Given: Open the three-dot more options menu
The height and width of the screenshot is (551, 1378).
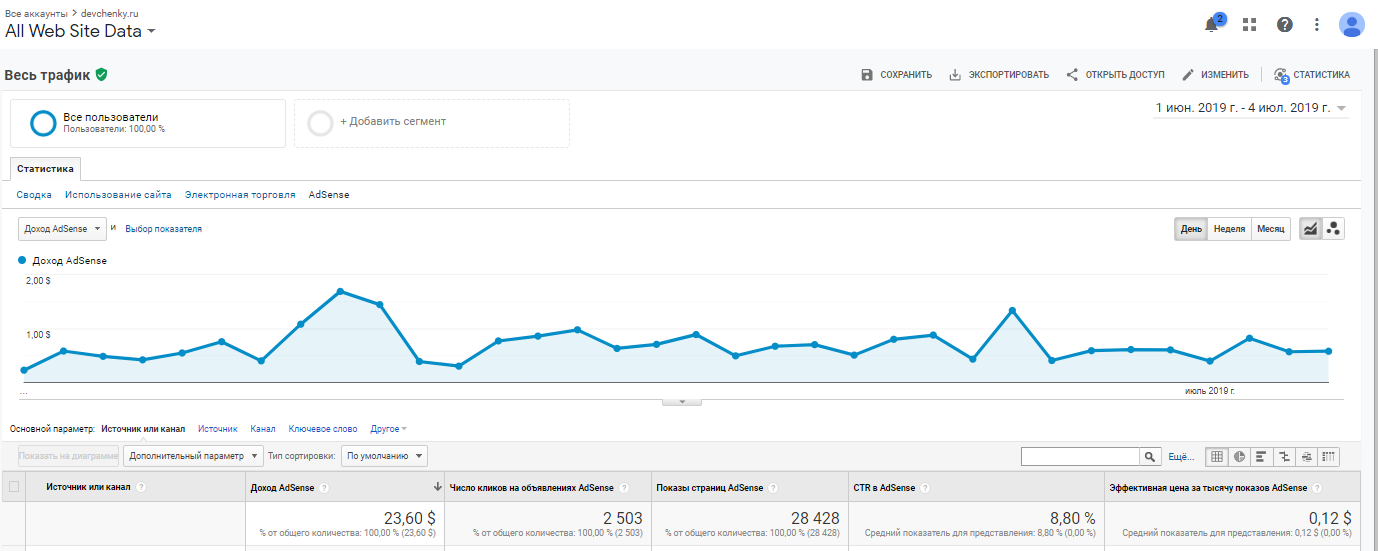Looking at the screenshot, I should (x=1317, y=24).
